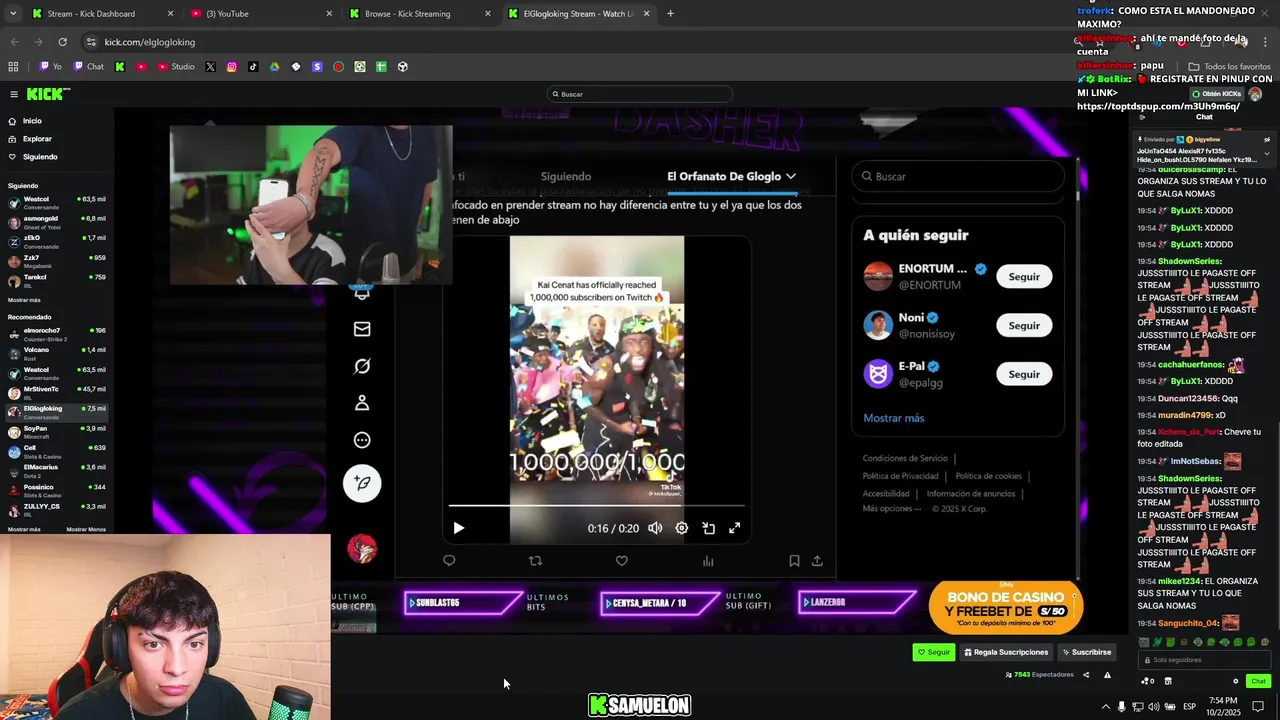
Task: Click the Suscribirse button
Action: [x=1087, y=652]
